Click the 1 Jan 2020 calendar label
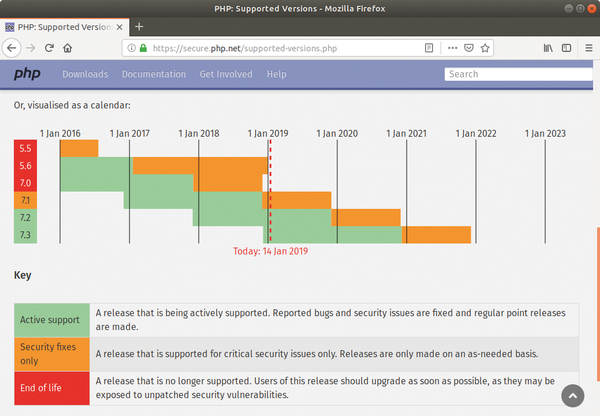 337,133
